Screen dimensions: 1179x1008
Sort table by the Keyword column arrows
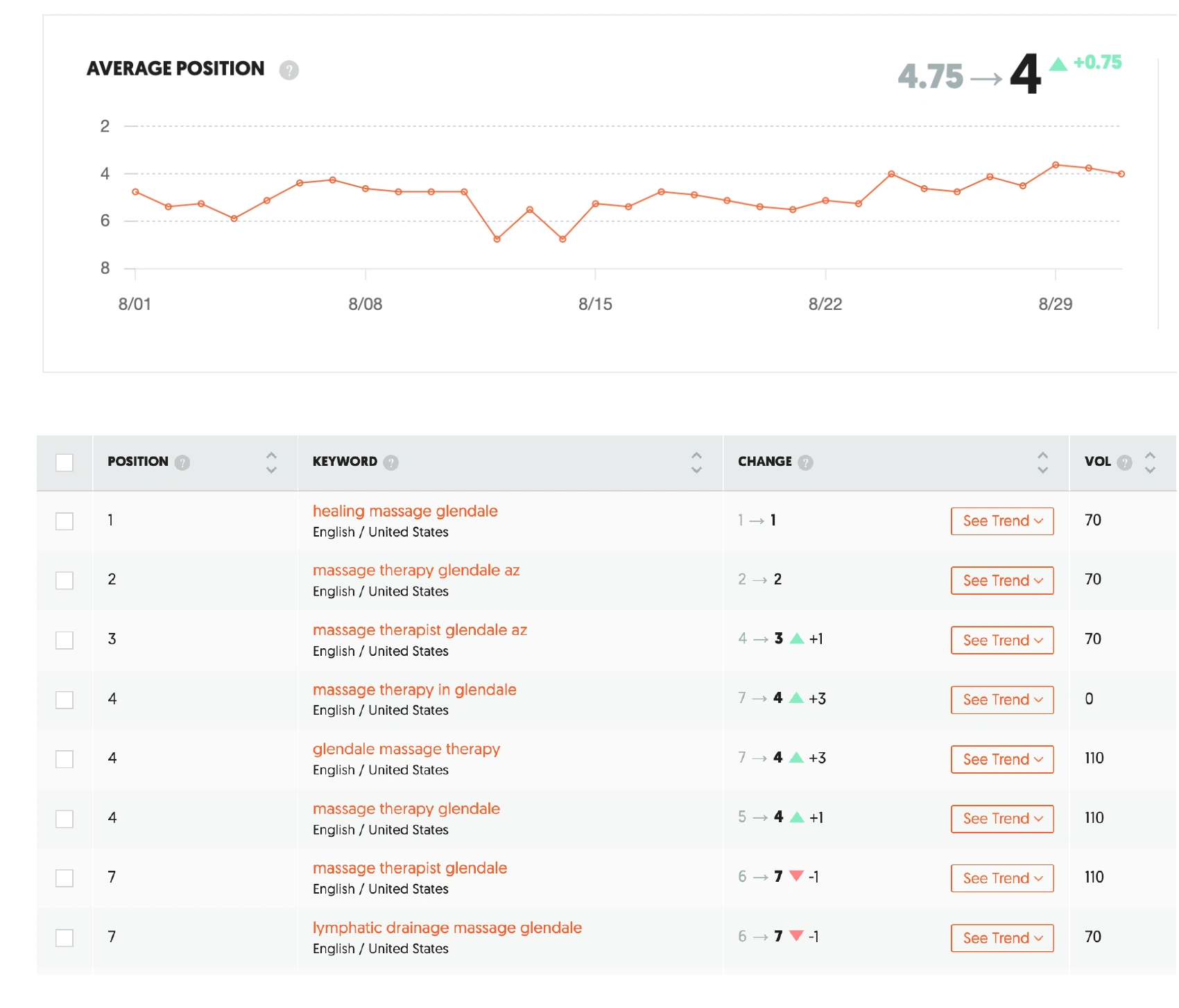[x=696, y=462]
